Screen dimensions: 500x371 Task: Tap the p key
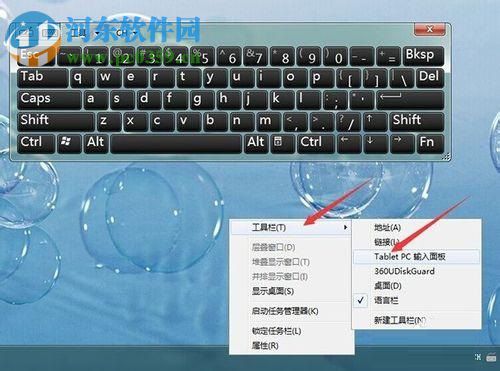pos(322,78)
